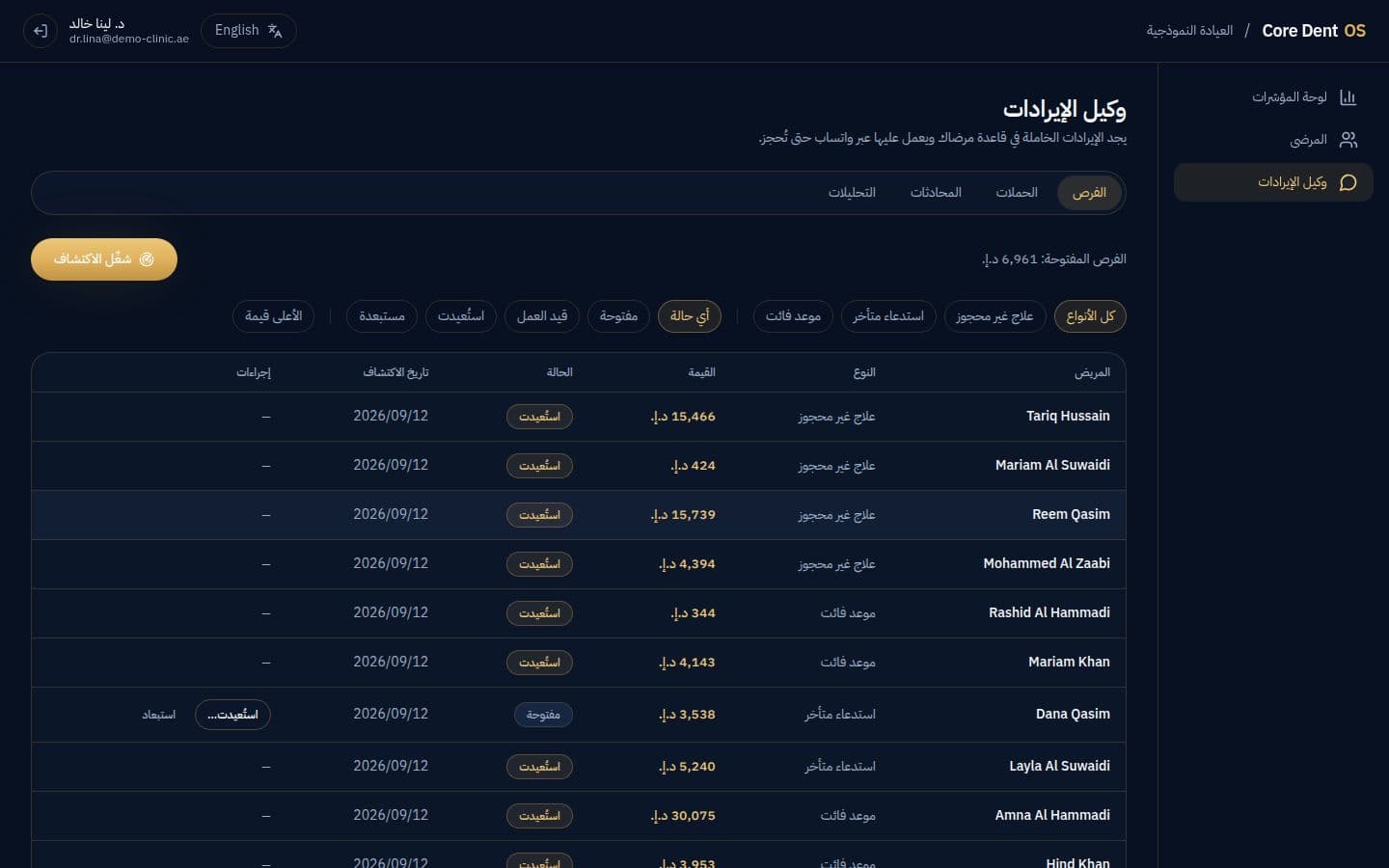Click patient name Mariam Khan
The width and height of the screenshot is (1389, 868).
coord(1069,663)
